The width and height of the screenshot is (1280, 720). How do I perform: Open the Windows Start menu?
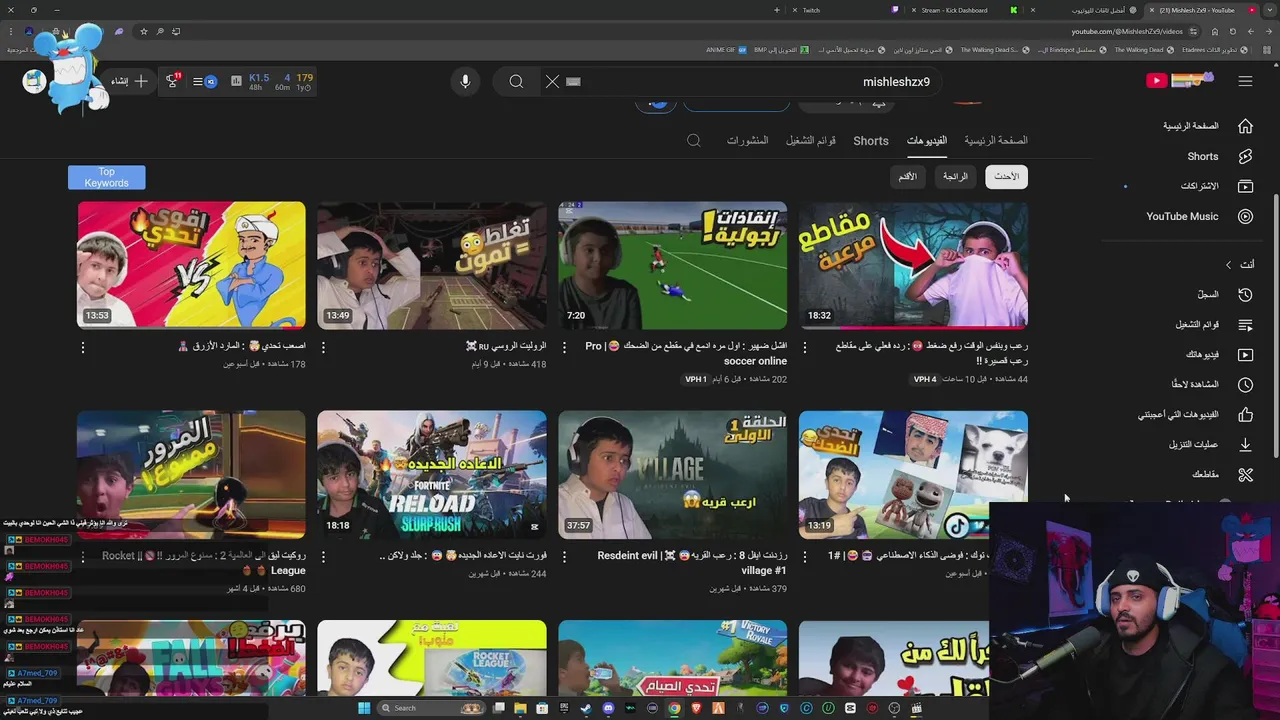364,708
